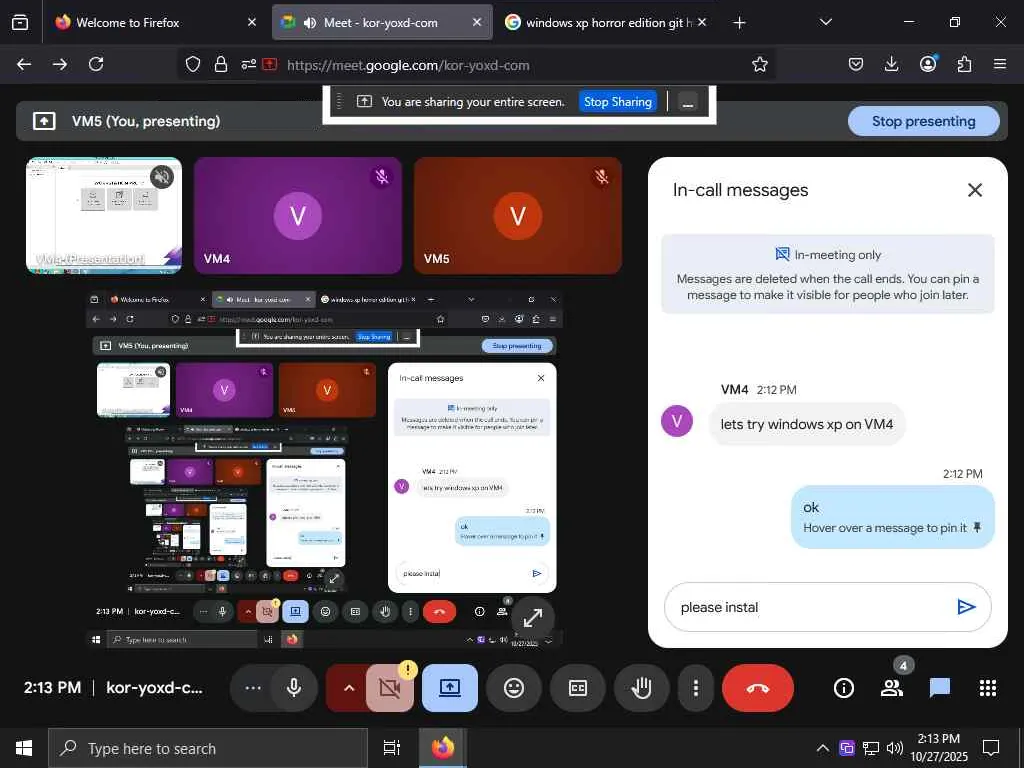Open the activities grid icon
Viewport: 1024px width, 768px height.
coord(987,688)
